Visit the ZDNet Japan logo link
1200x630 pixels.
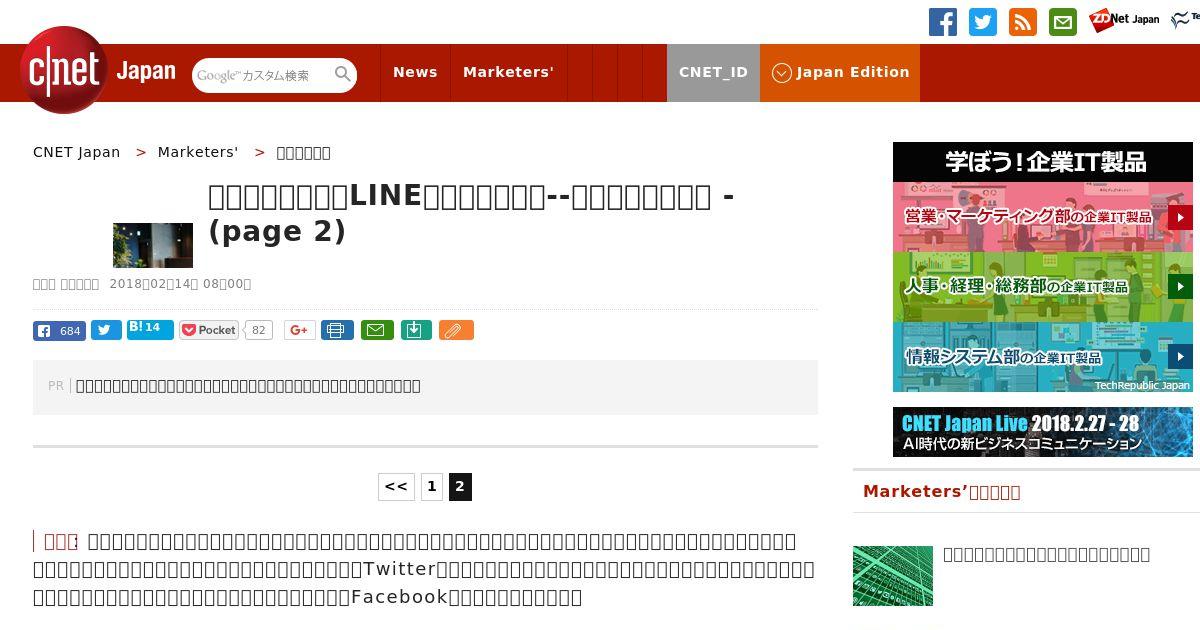[1124, 19]
